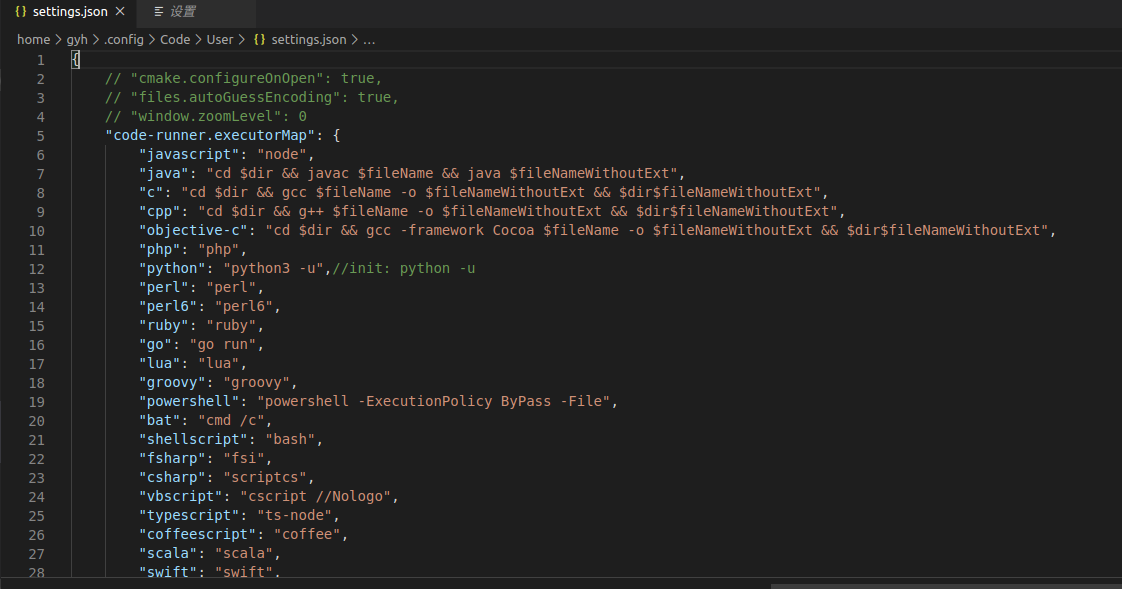Open the .config breadcrumb dropdown
1122x589 pixels.
coord(124,39)
